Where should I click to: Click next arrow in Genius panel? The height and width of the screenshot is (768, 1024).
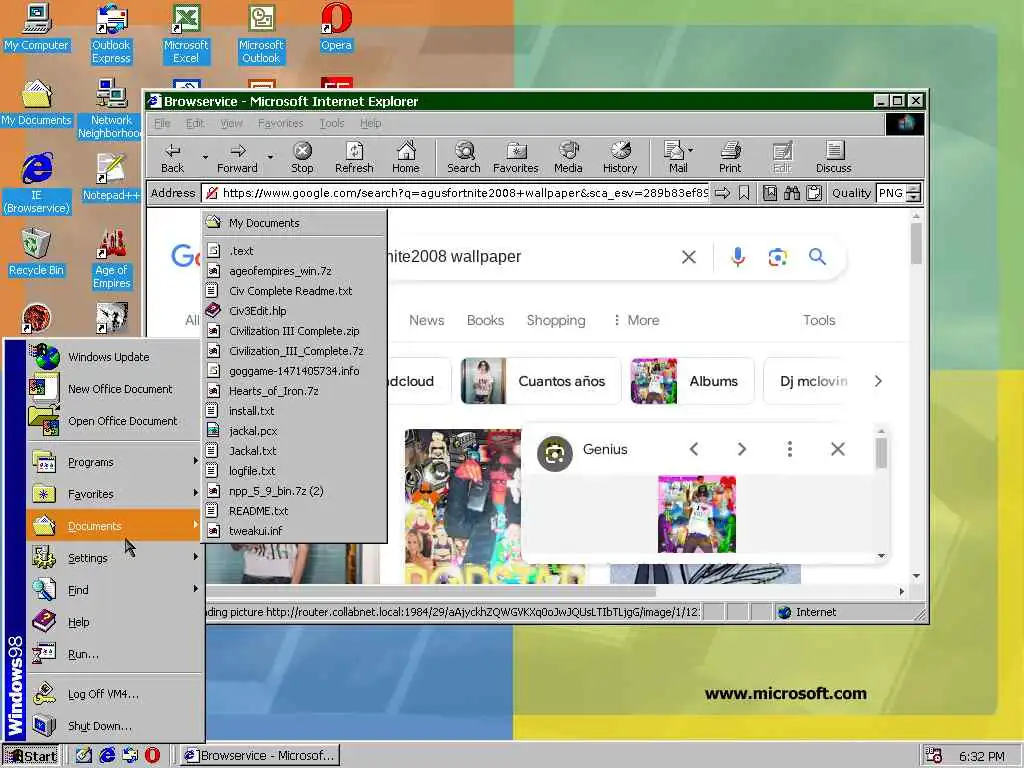tap(741, 449)
